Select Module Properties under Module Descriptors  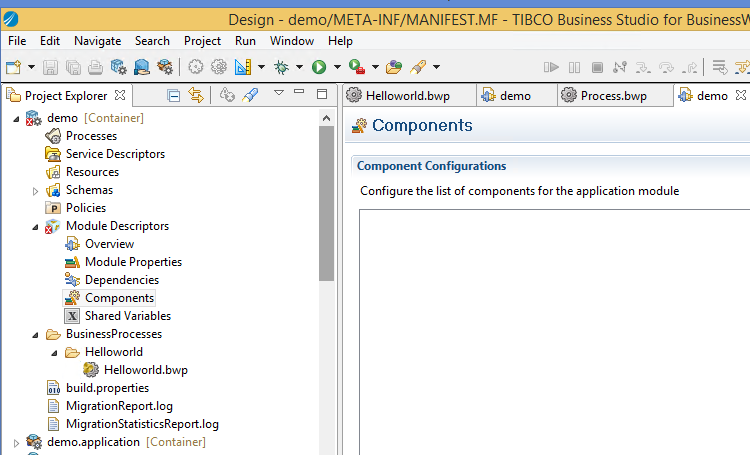click(133, 262)
